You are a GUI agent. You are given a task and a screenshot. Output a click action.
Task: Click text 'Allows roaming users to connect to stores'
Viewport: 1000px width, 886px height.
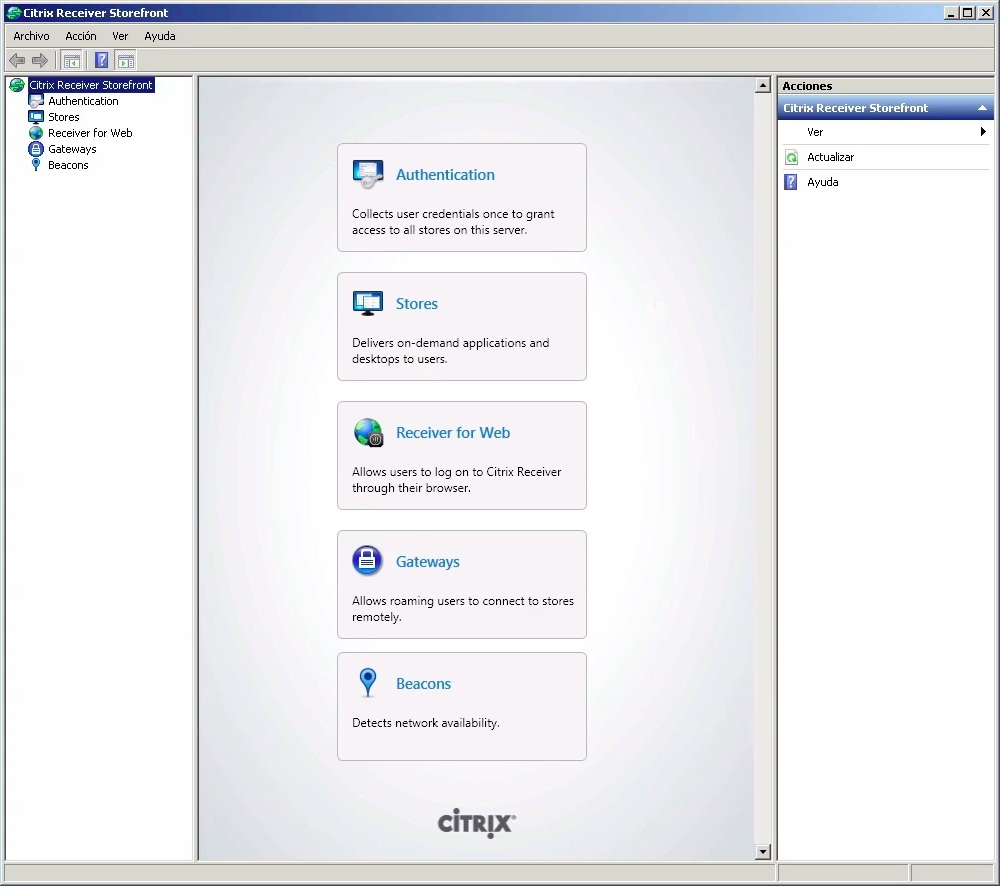pyautogui.click(x=462, y=601)
